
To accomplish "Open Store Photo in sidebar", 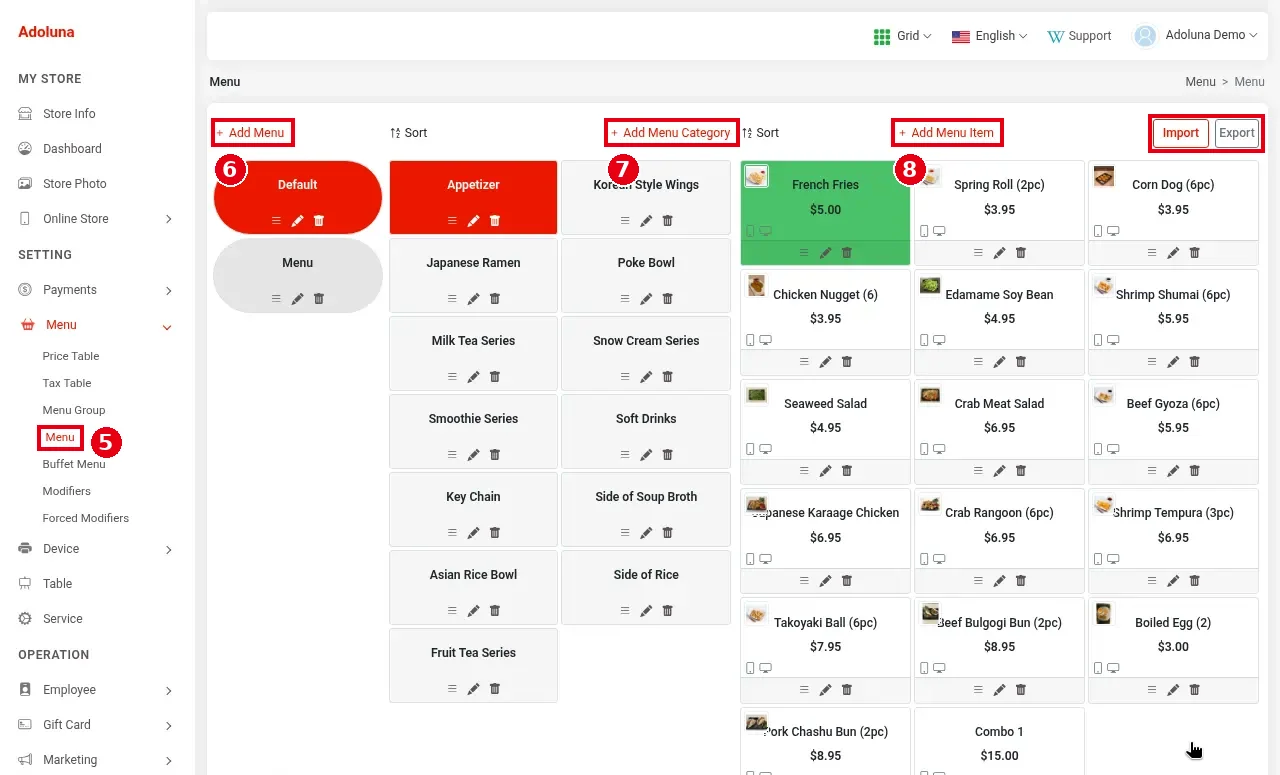I will [75, 184].
